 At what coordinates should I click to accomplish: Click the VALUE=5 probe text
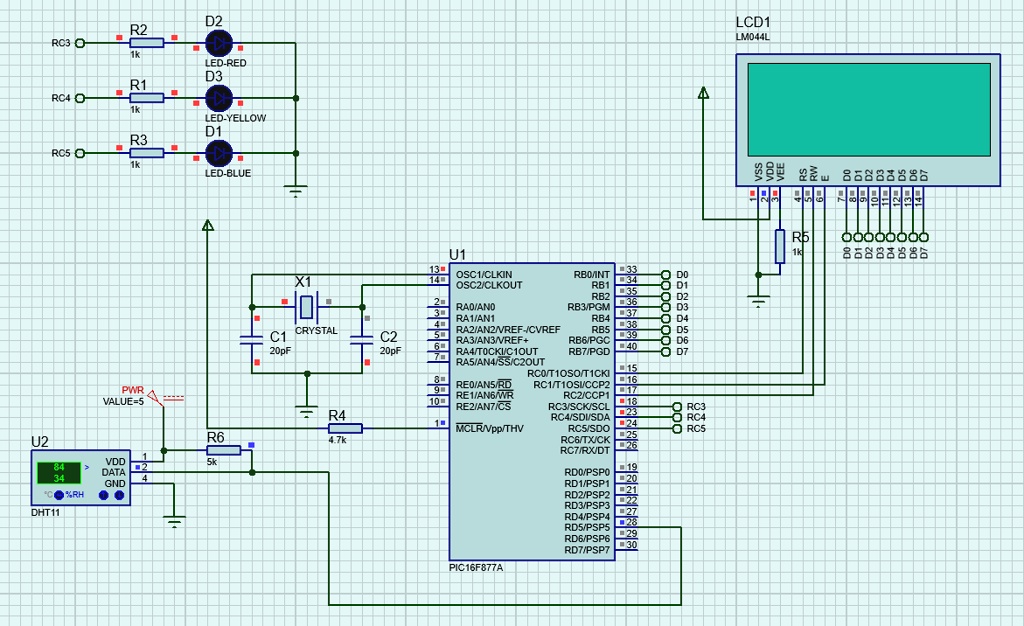[123, 401]
